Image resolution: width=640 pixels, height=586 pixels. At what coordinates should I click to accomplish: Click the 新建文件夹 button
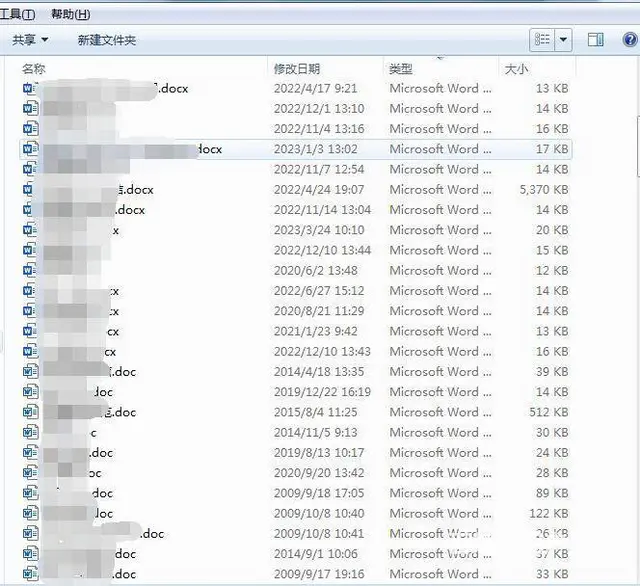point(107,40)
